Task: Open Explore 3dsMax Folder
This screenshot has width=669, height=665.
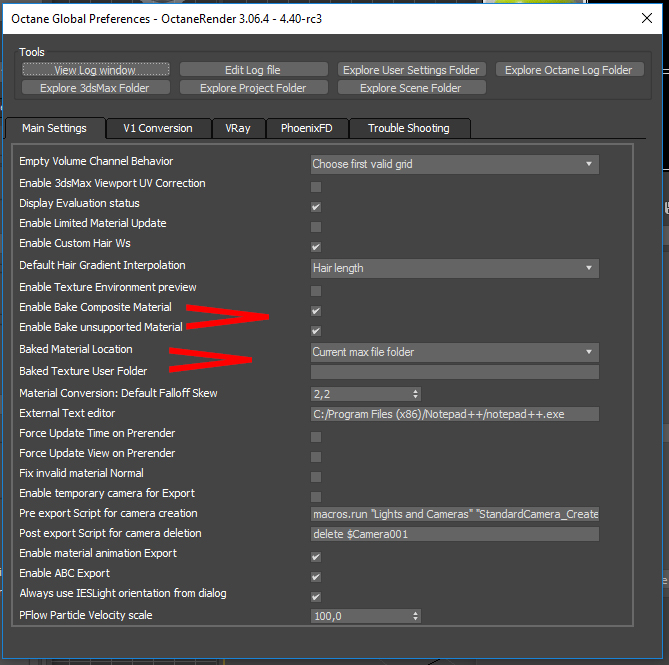Action: click(x=96, y=87)
